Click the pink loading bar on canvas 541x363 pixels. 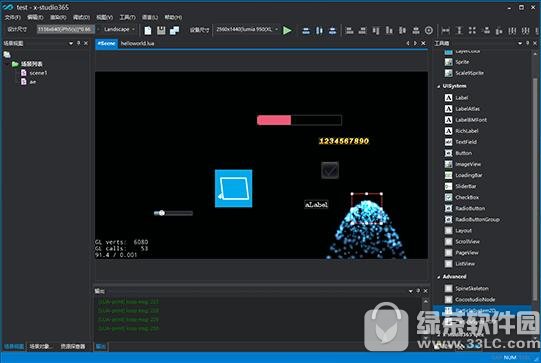click(299, 120)
